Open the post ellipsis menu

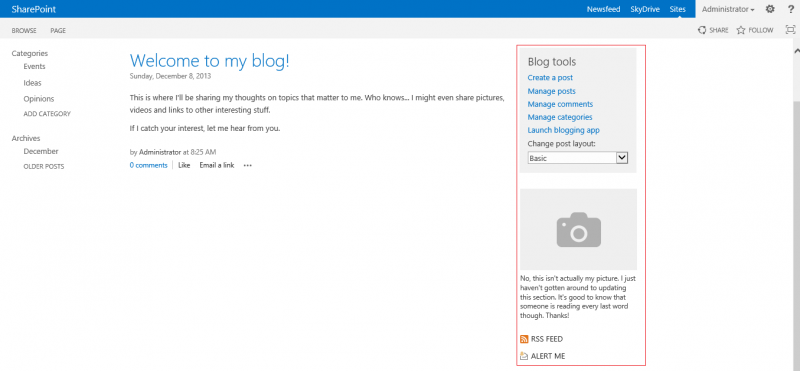pyautogui.click(x=247, y=165)
